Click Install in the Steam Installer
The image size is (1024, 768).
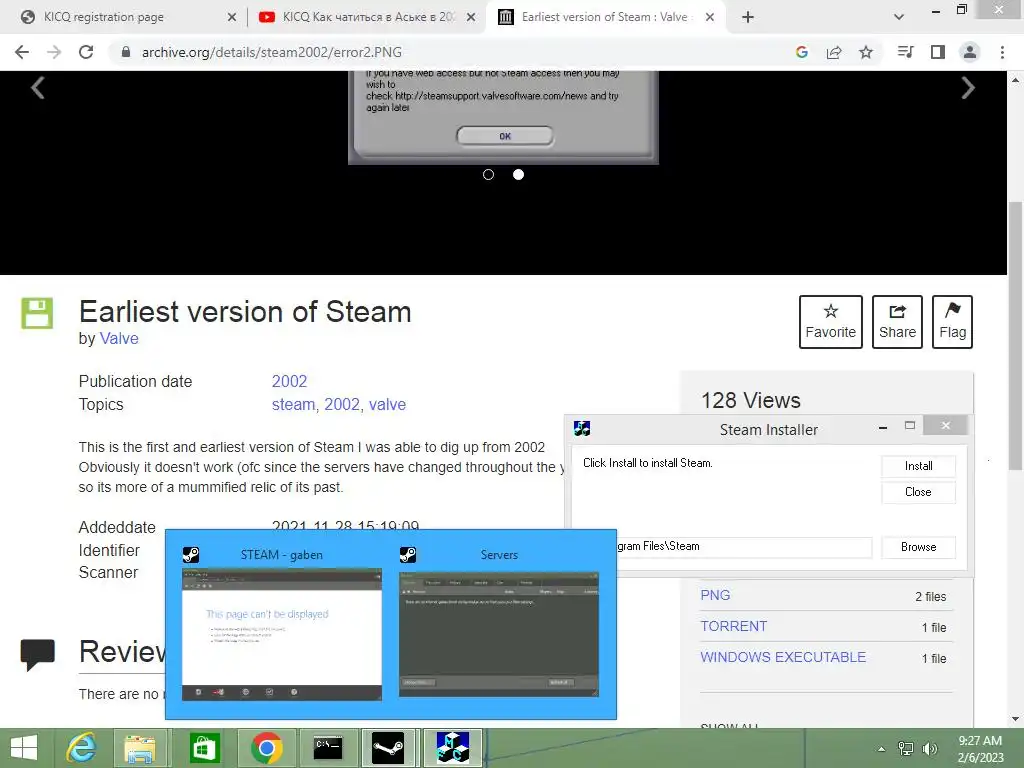[918, 466]
